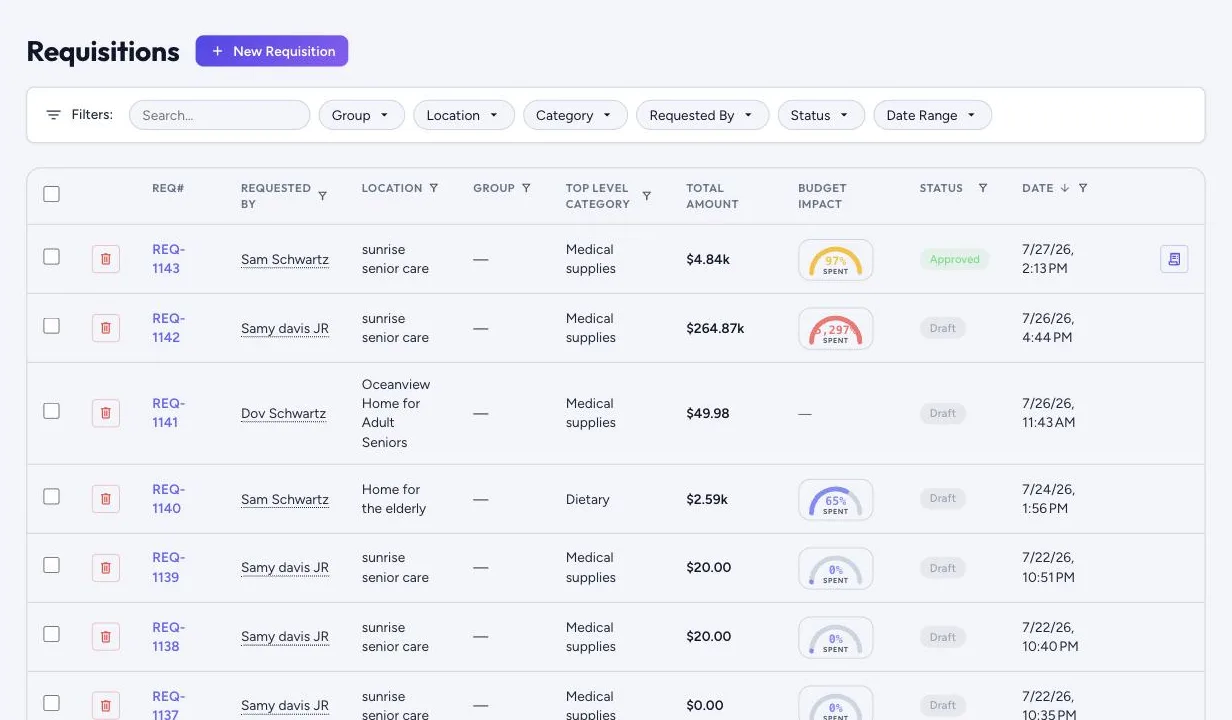
Task: Open requisition link REQ-1143
Action: coord(166,259)
